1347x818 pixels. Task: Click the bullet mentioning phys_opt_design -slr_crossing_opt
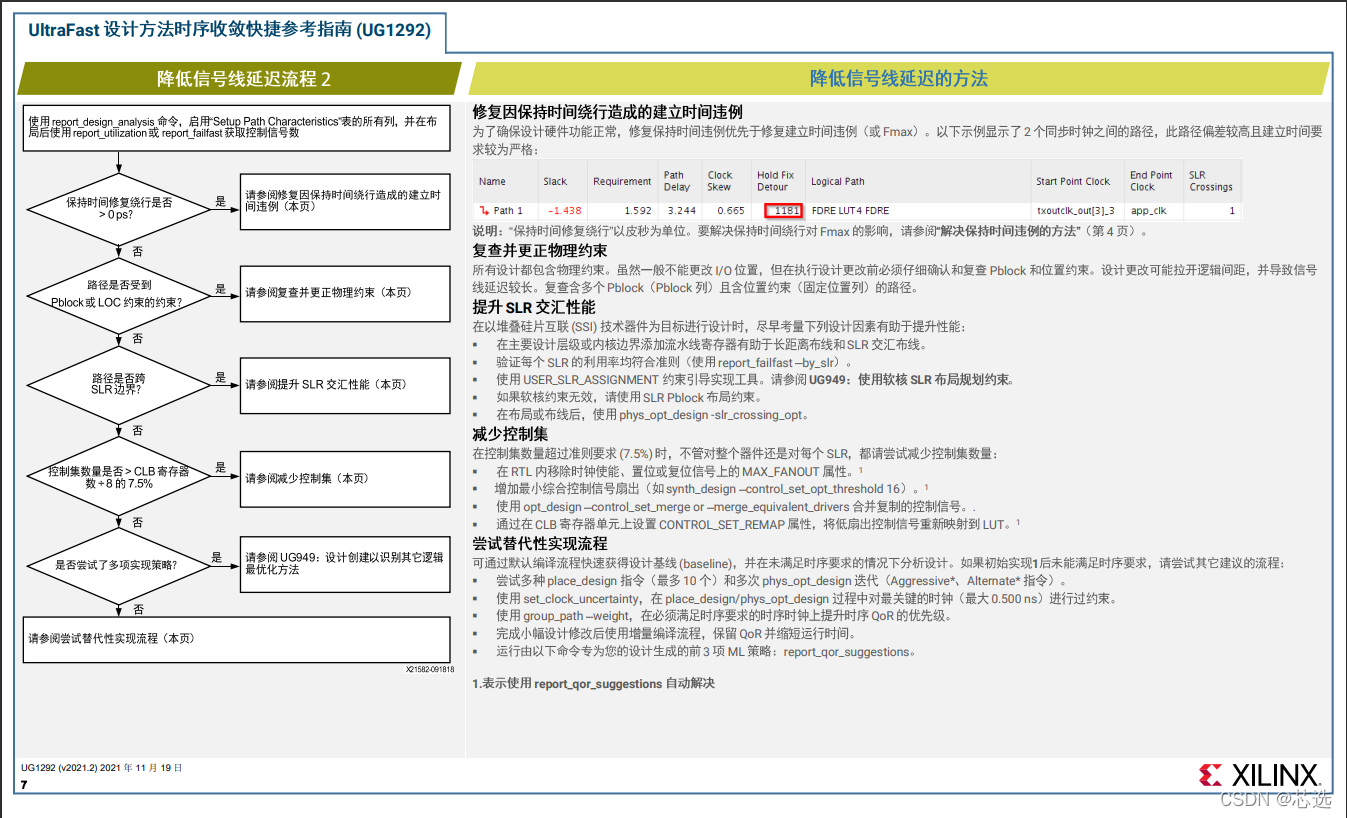point(652,414)
